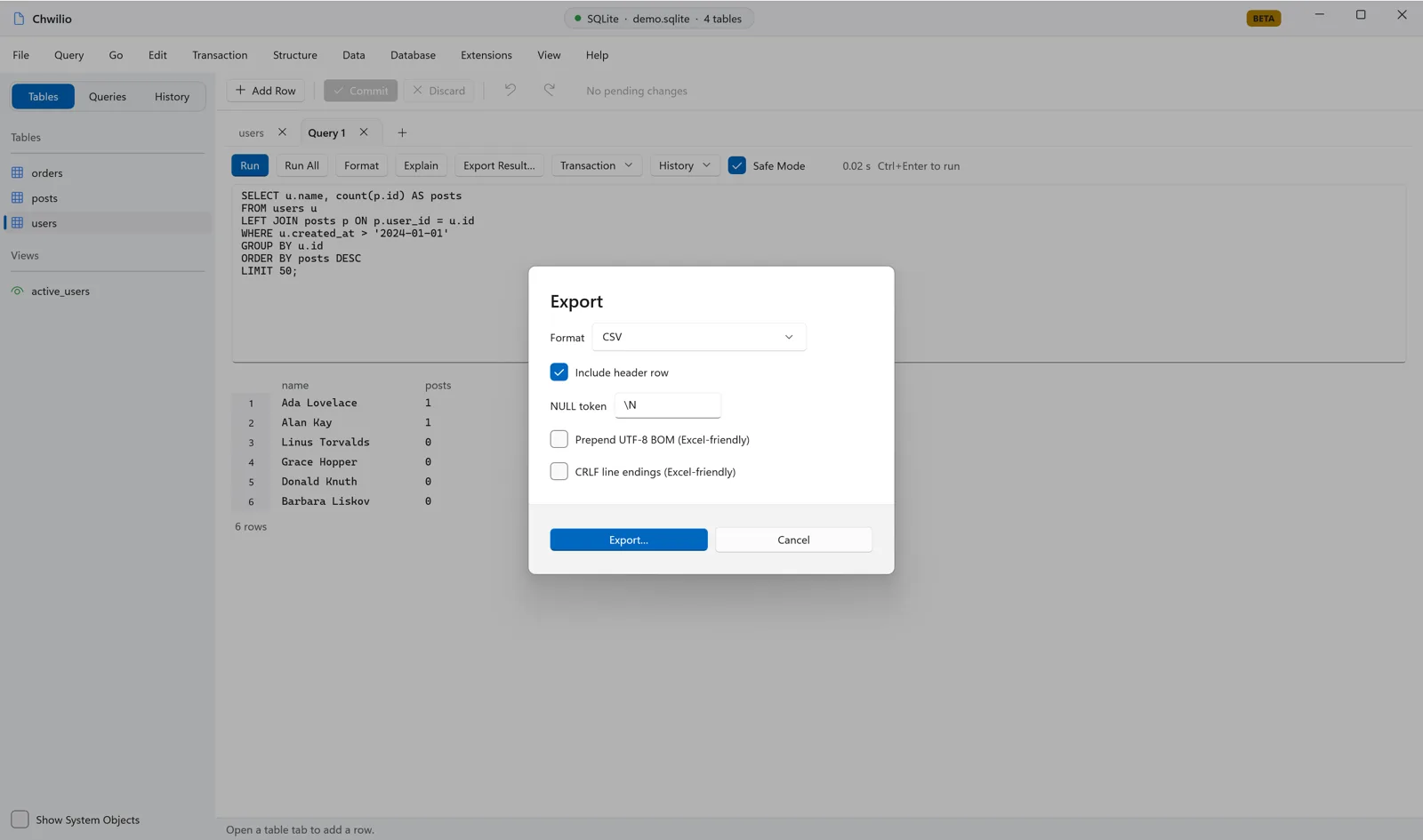1423x840 pixels.
Task: Maximize the Chwilio window
Action: (1361, 14)
